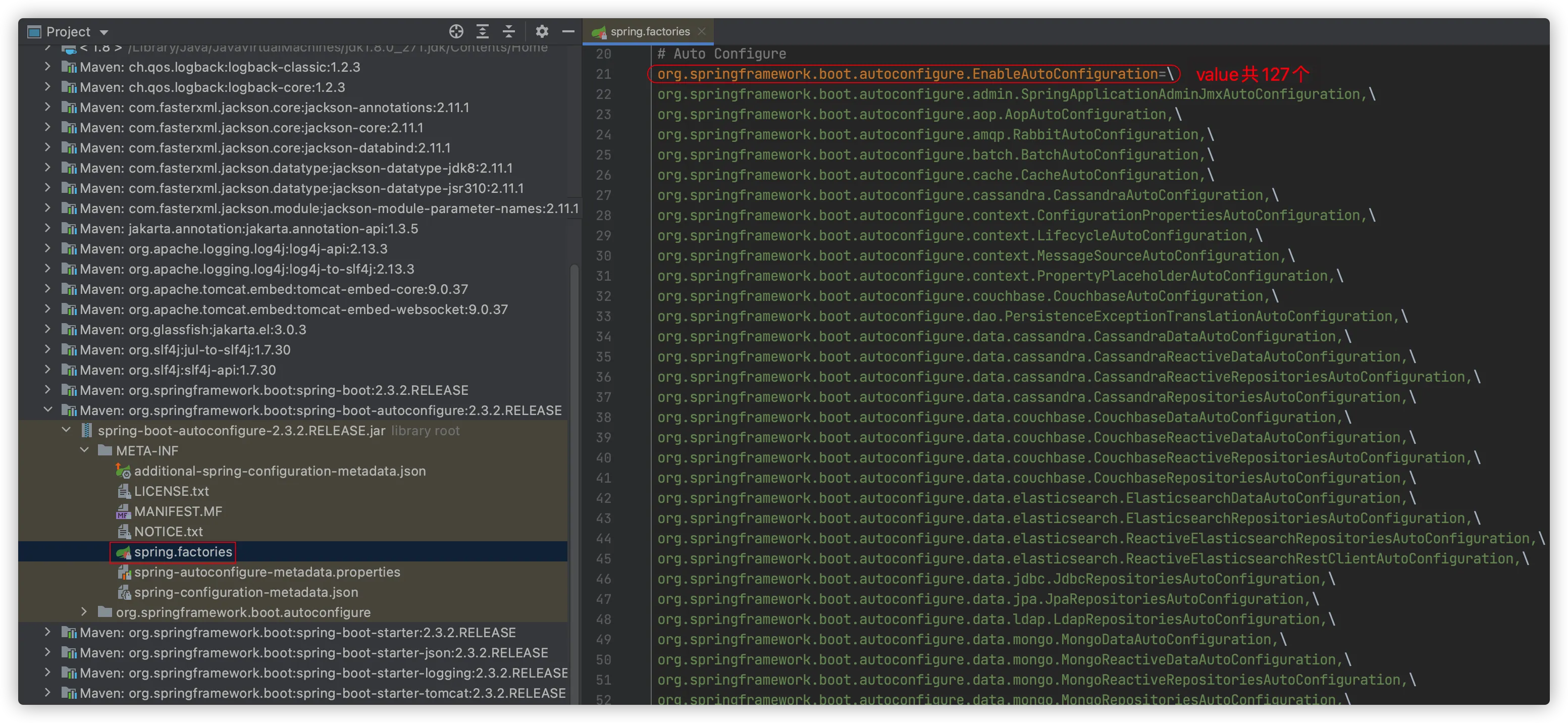1568x723 pixels.
Task: Click library icon of Maven spring-boot-starter-json
Action: click(x=69, y=653)
